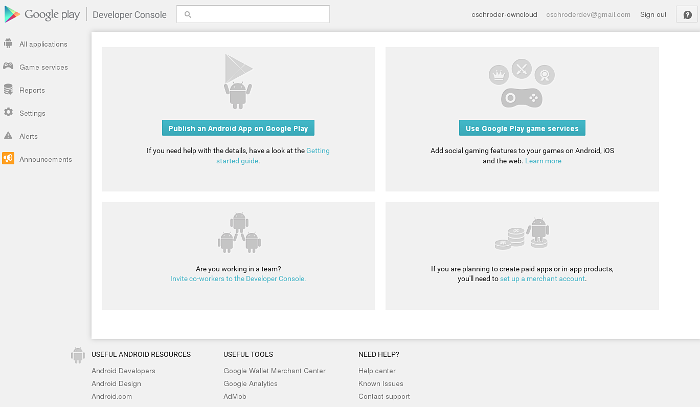
Task: Invite co-workers to the Developer Console
Action: click(x=238, y=278)
